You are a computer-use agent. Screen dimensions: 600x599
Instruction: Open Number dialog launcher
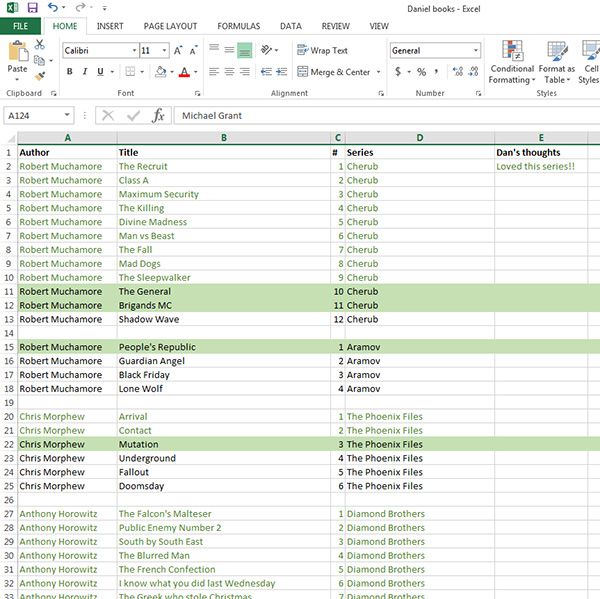pos(478,93)
